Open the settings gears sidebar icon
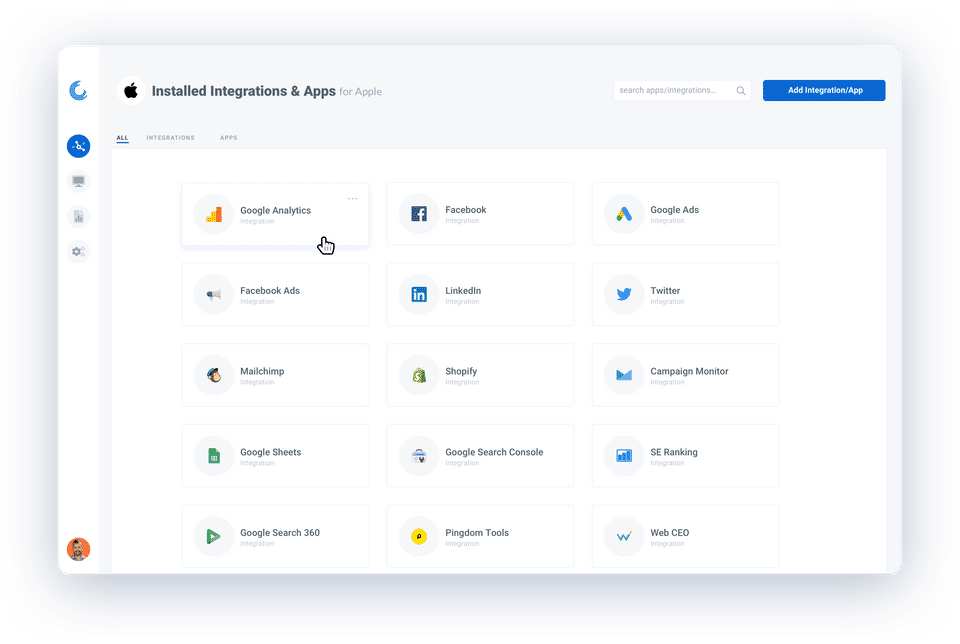 click(78, 252)
